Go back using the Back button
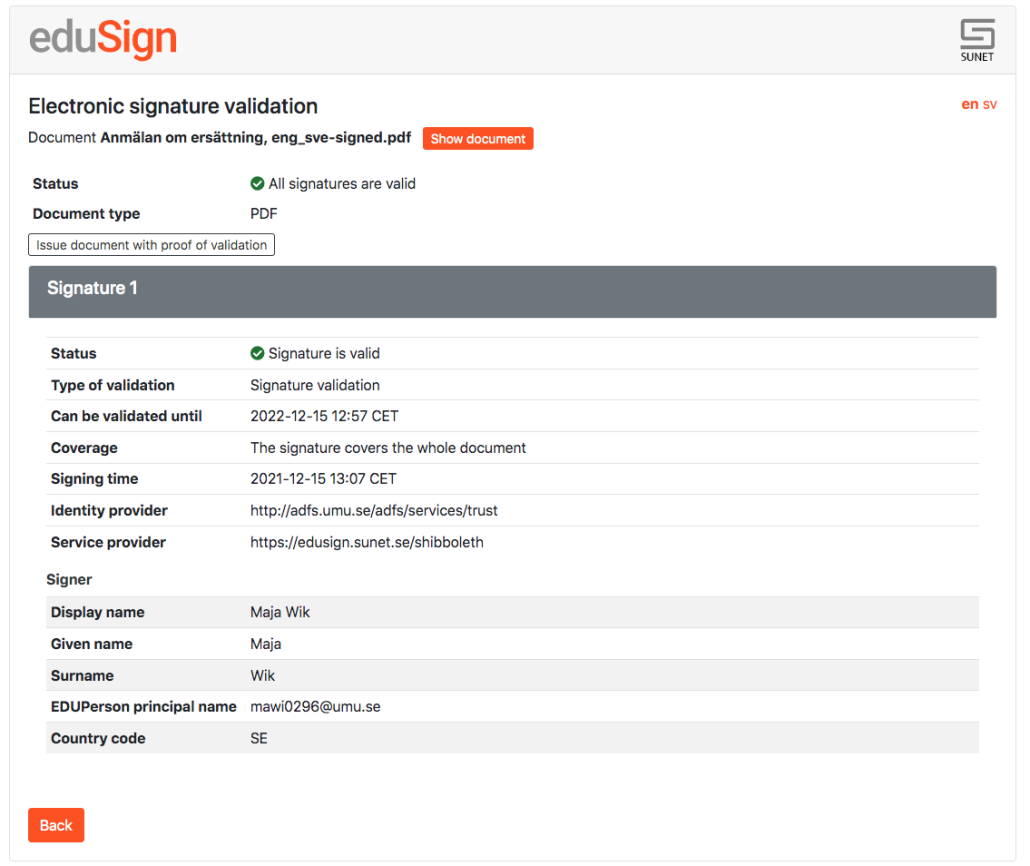 tap(56, 825)
